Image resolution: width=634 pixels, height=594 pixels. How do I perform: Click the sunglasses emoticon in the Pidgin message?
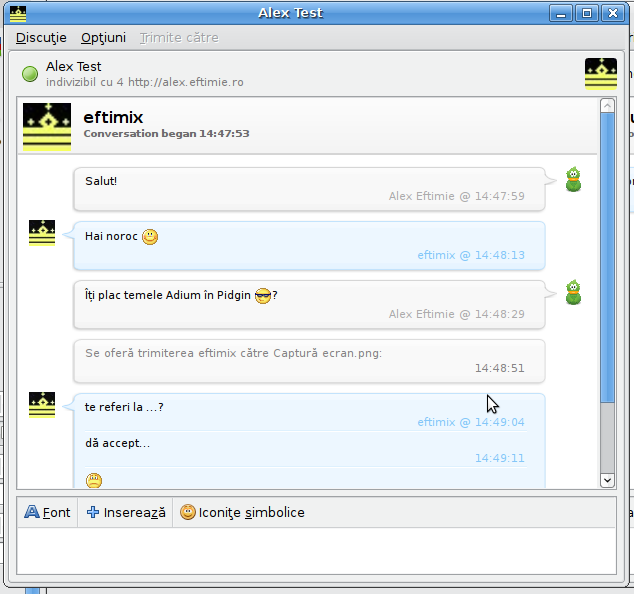click(x=263, y=296)
